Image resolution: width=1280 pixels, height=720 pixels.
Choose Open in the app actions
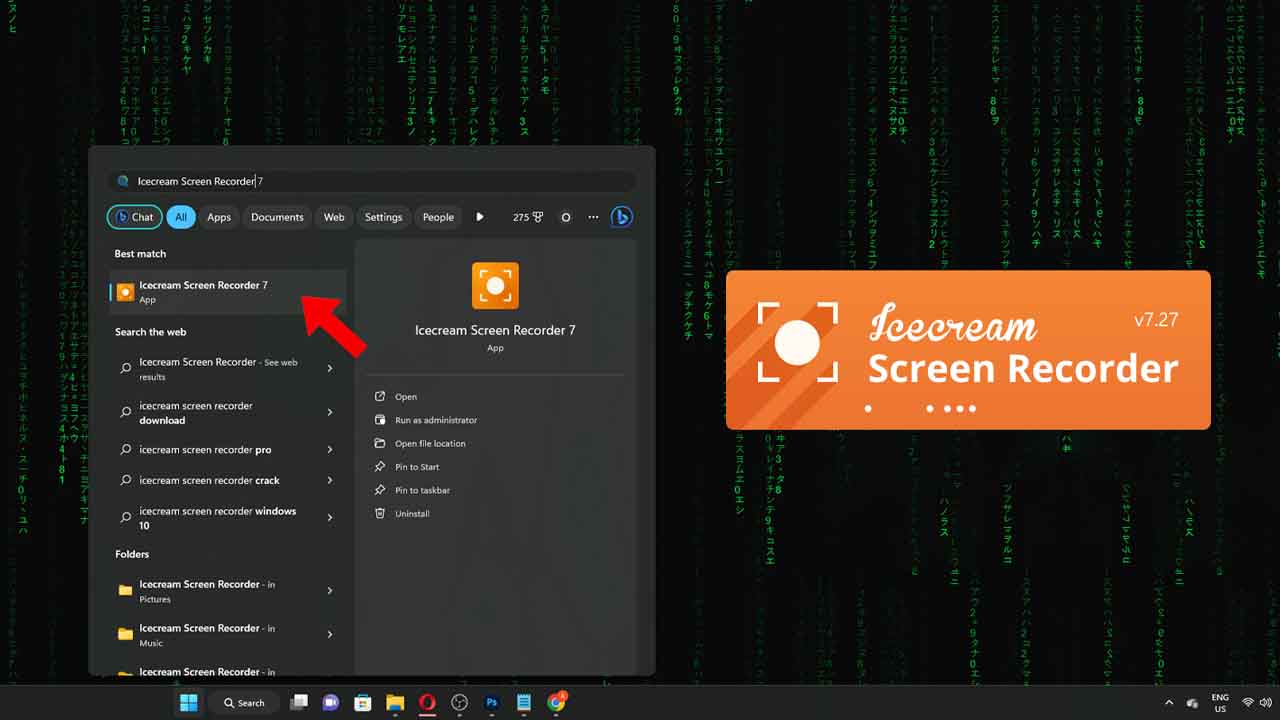coord(395,397)
